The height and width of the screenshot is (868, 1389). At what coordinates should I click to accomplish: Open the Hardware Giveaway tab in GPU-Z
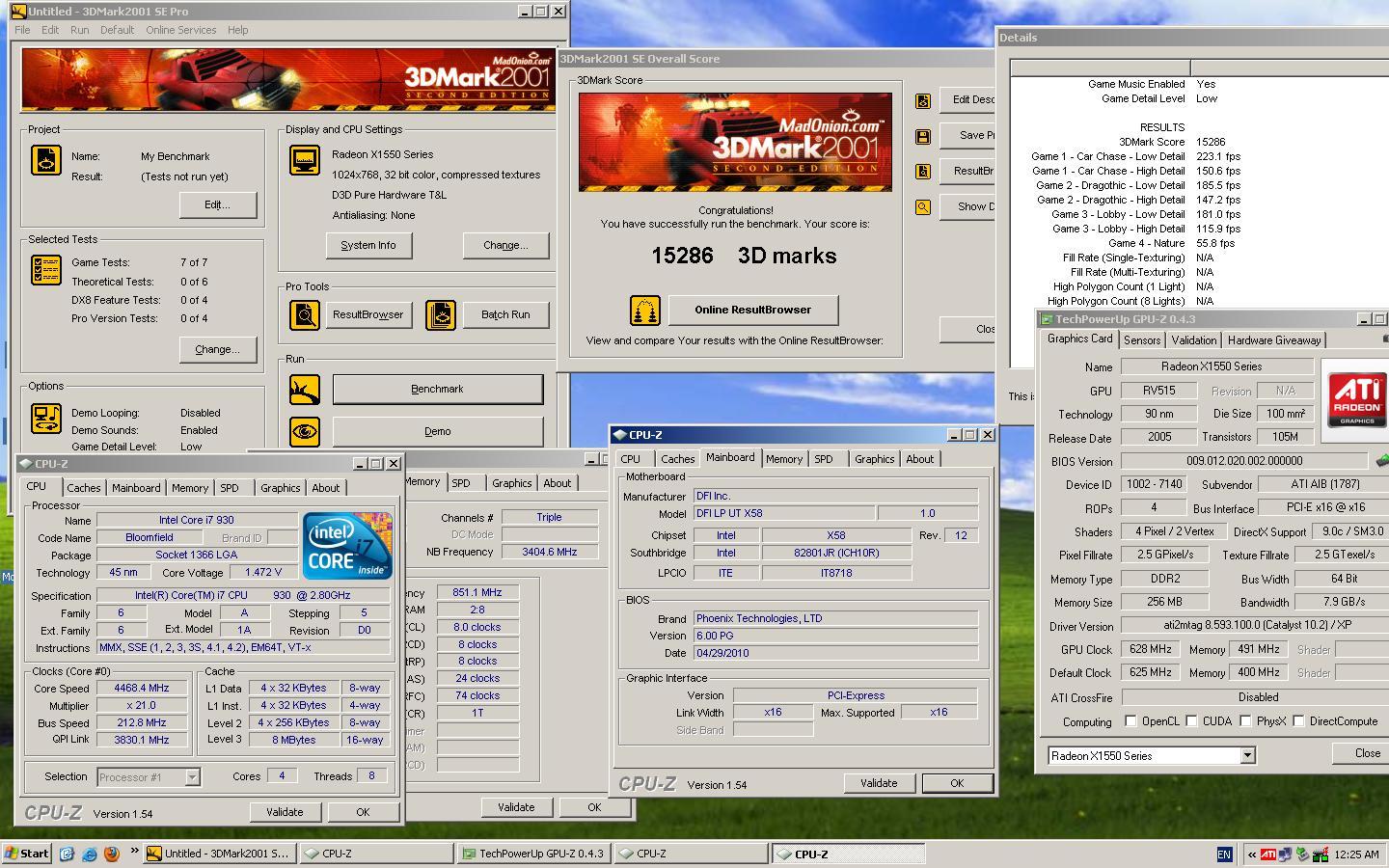(x=1274, y=340)
